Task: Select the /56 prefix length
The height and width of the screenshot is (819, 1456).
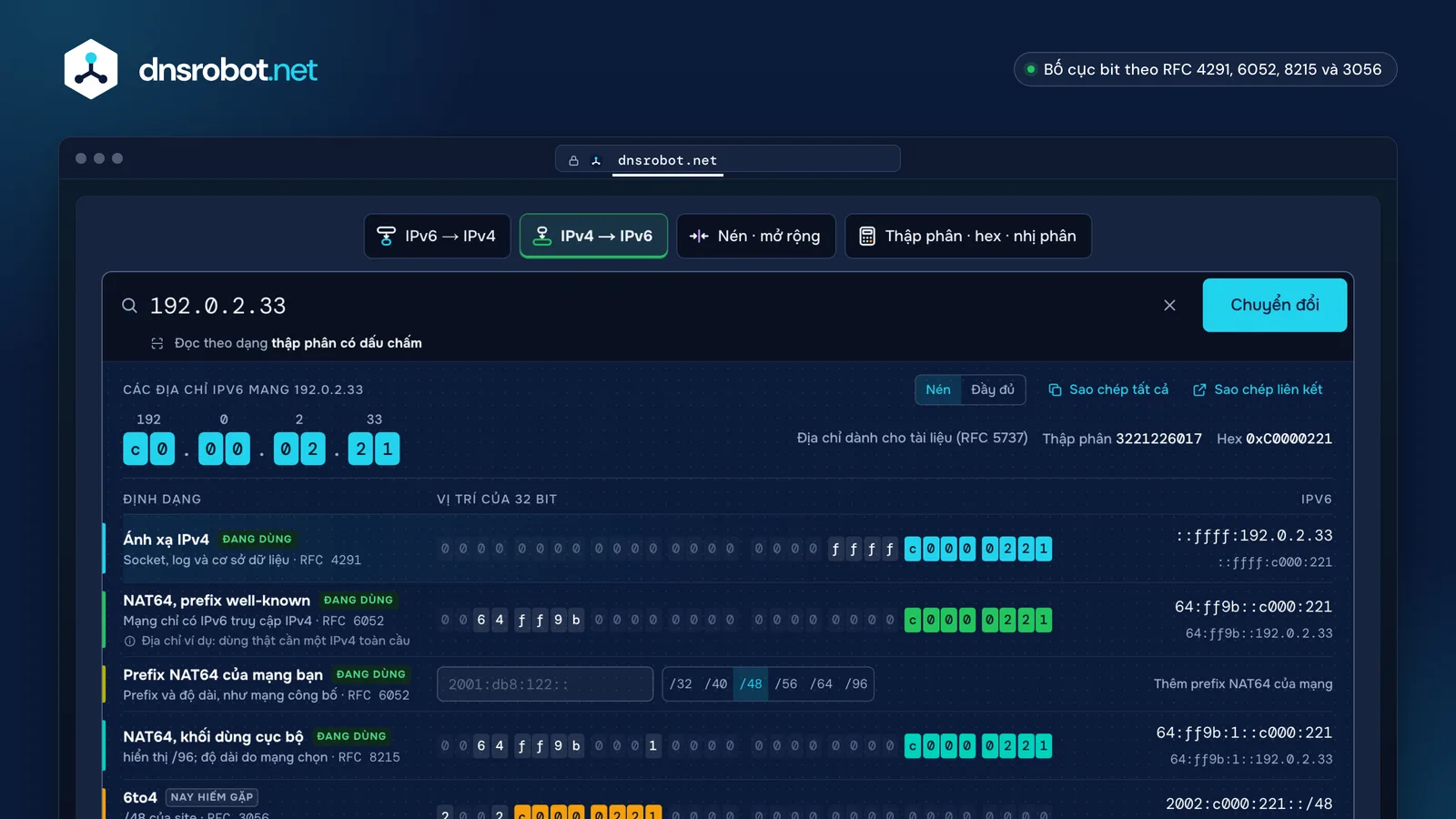Action: pyautogui.click(x=786, y=684)
